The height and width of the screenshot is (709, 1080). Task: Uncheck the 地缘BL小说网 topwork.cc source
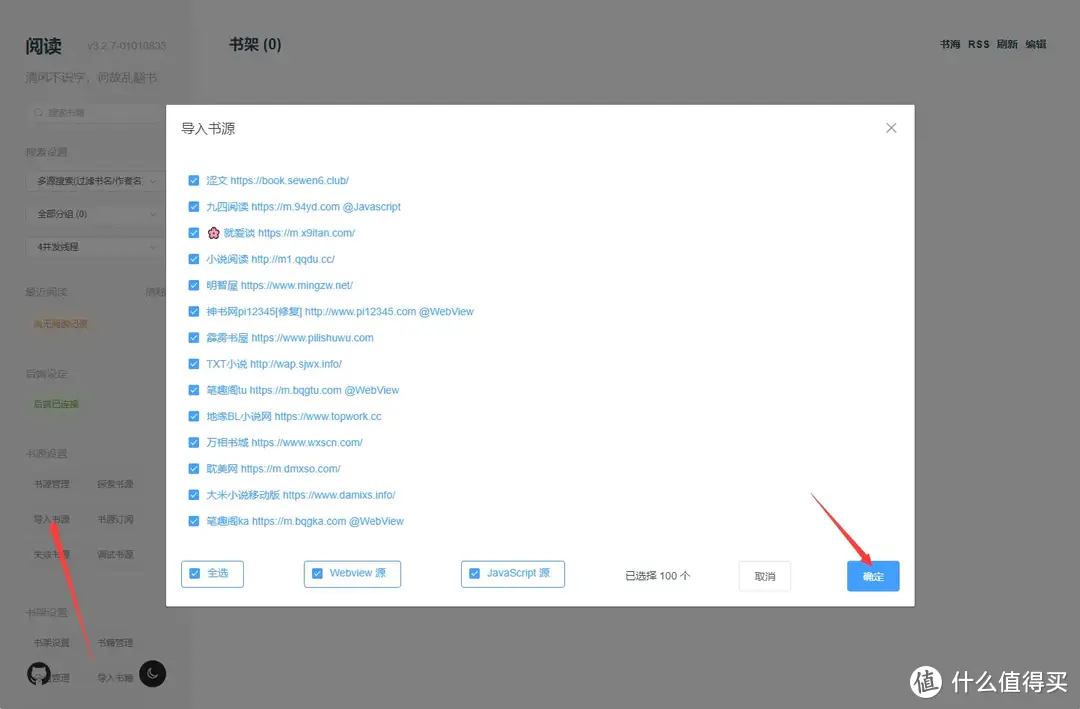[194, 416]
